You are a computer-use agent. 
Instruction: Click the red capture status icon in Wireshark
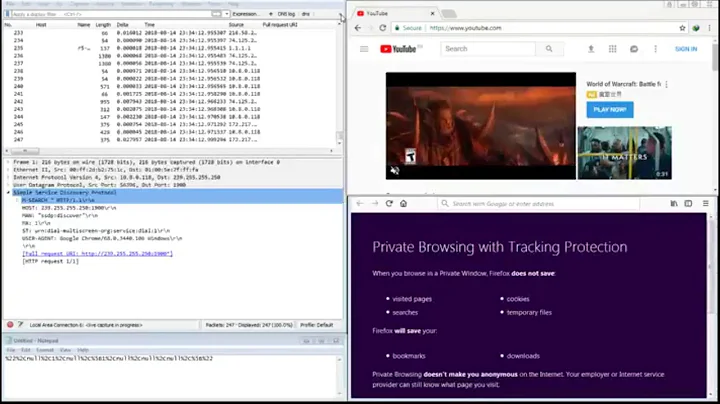pyautogui.click(x=10, y=325)
